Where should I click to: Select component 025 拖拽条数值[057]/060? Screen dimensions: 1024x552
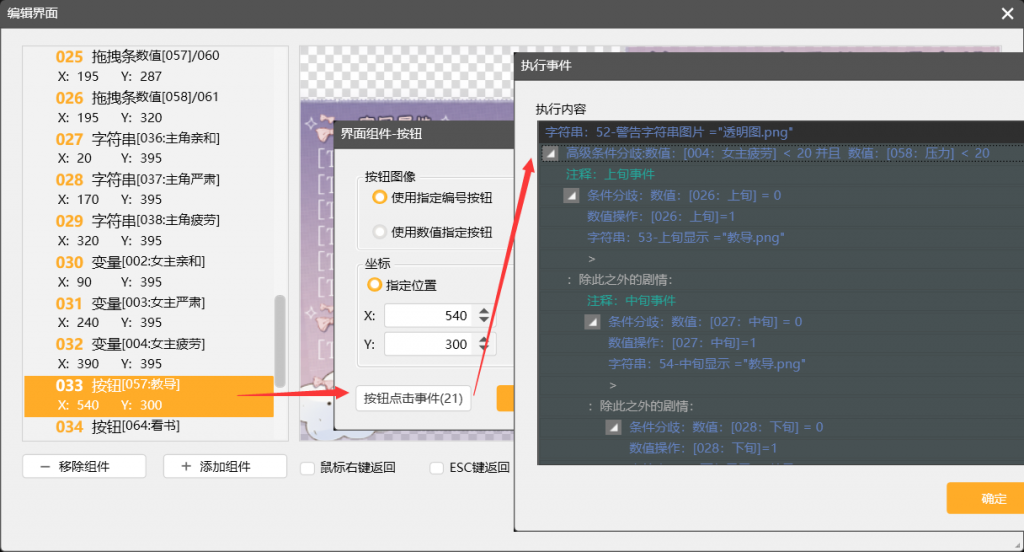(x=149, y=66)
